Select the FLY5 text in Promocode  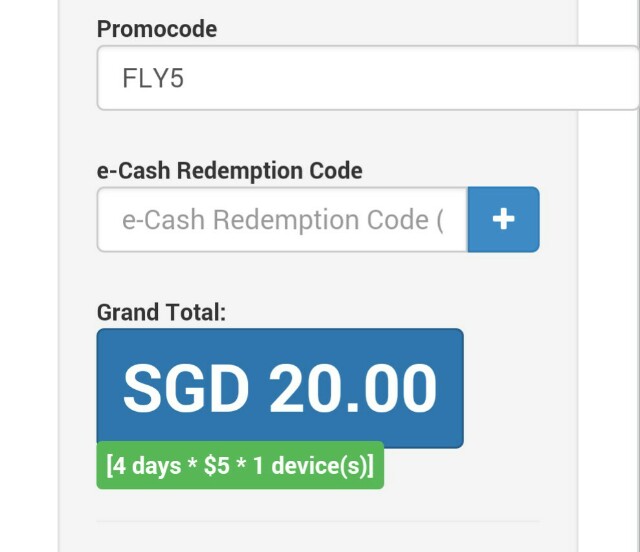point(153,78)
